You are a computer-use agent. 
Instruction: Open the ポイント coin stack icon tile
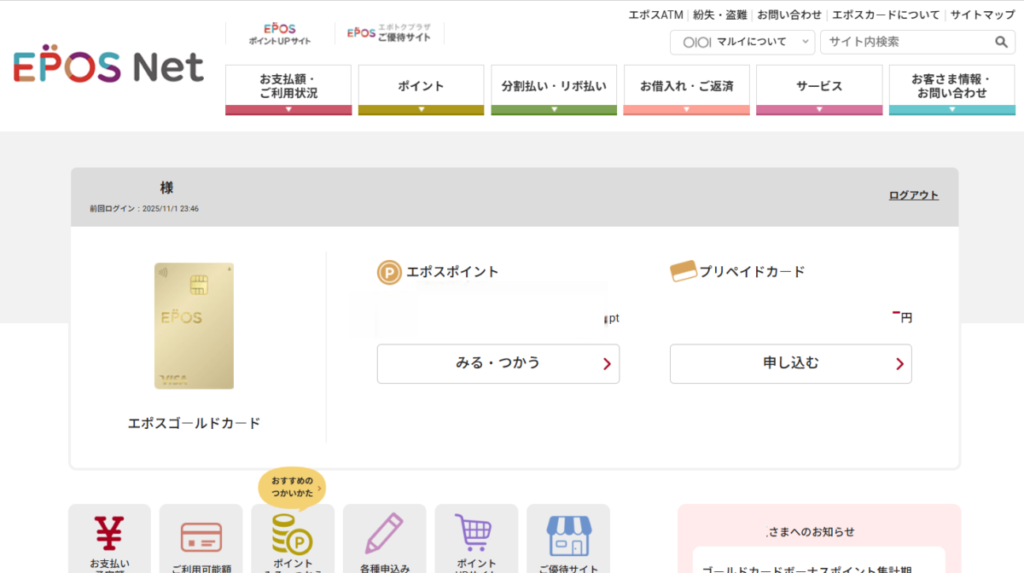pyautogui.click(x=293, y=540)
